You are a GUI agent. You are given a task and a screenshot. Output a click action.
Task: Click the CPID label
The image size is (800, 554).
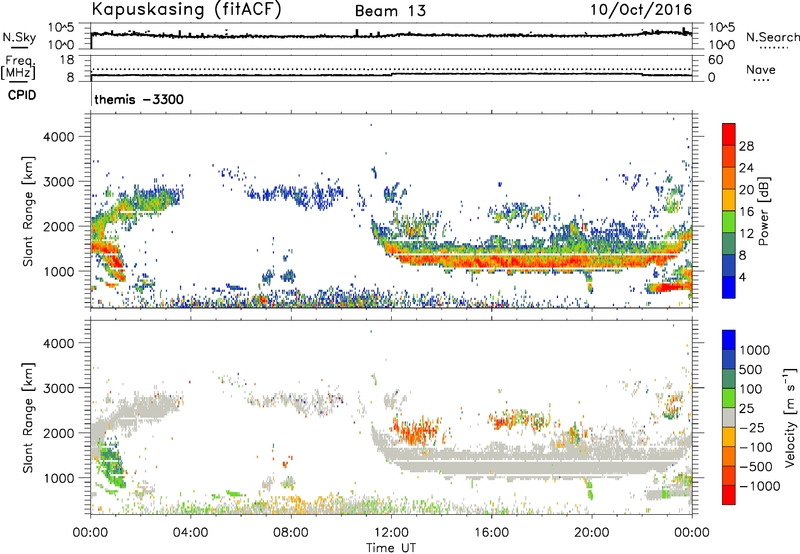pyautogui.click(x=22, y=95)
